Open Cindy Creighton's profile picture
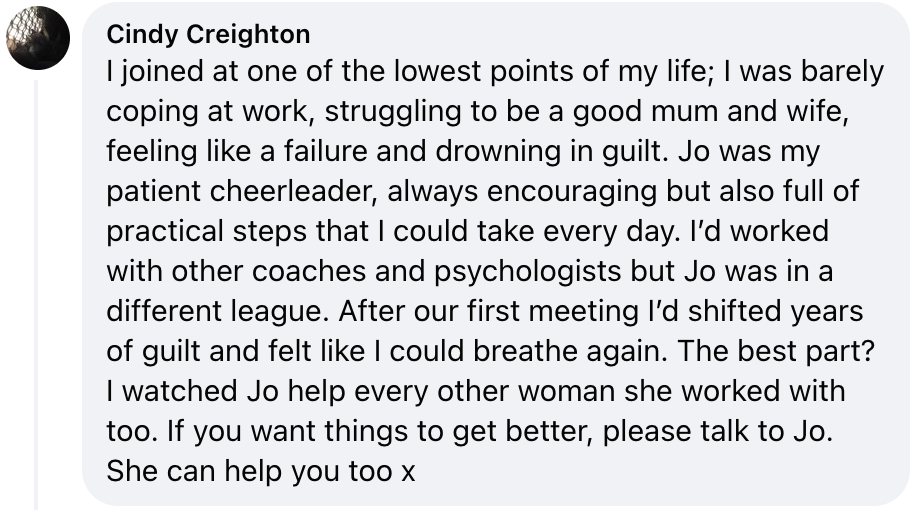 [38, 38]
